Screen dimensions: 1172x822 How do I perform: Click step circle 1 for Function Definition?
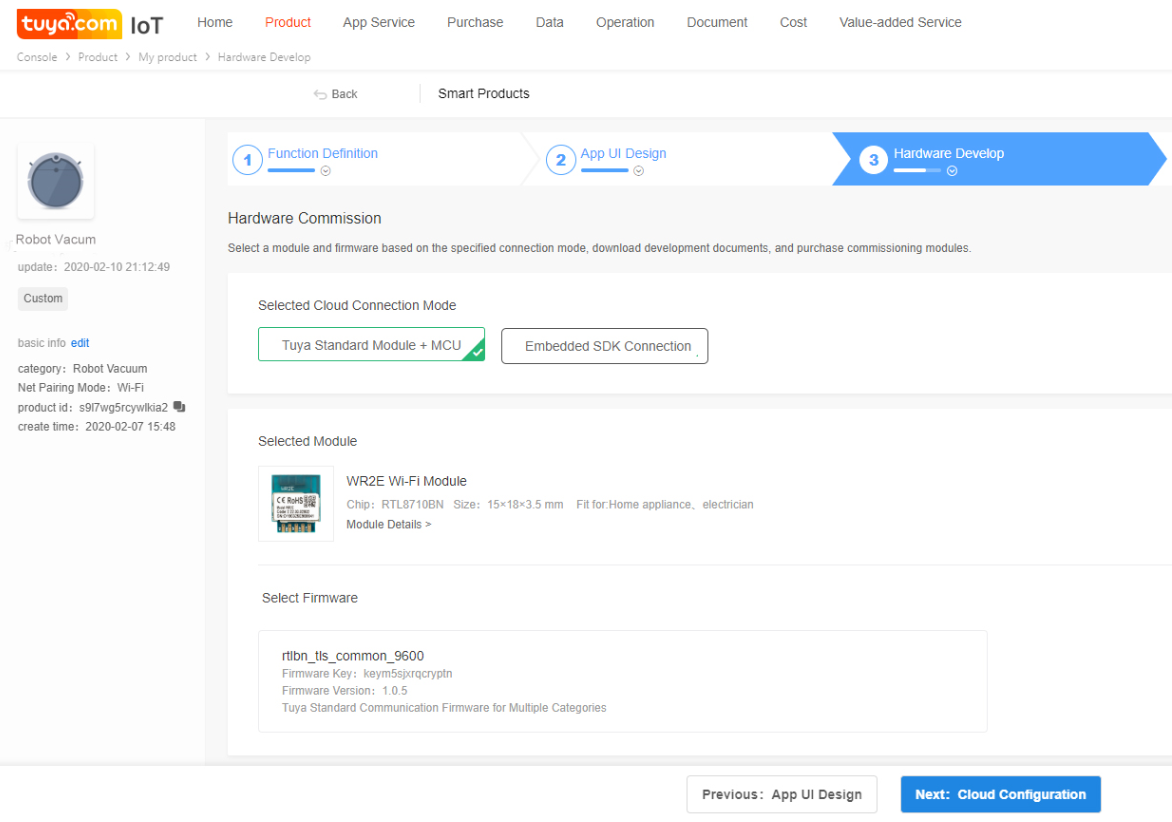247,159
